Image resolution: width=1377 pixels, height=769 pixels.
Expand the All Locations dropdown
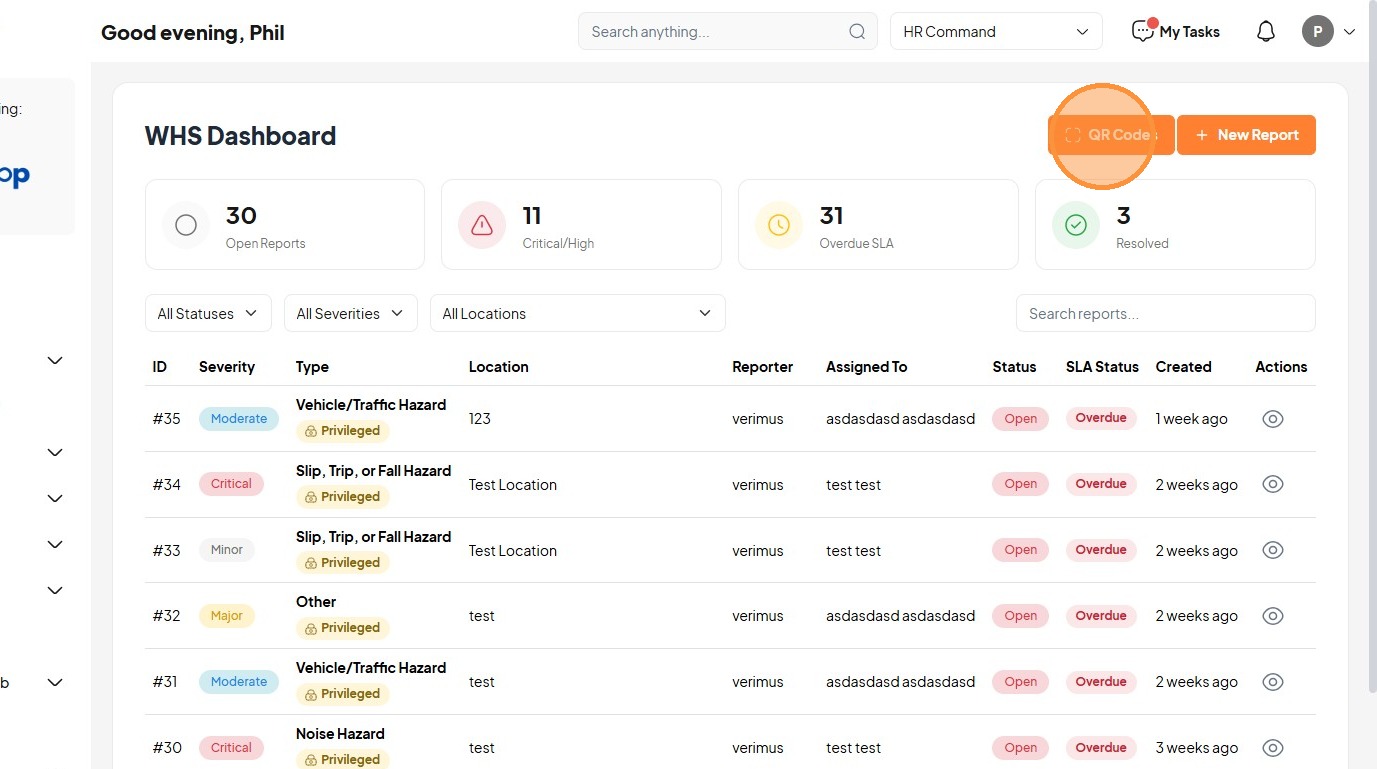(x=577, y=313)
